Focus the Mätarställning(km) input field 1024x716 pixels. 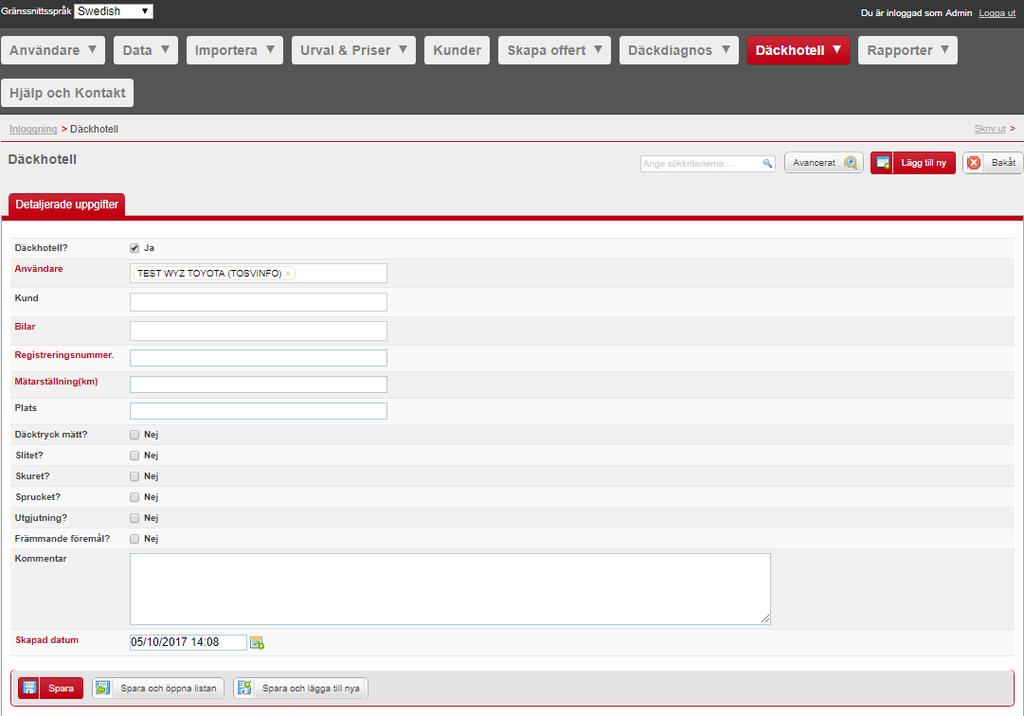(x=258, y=384)
